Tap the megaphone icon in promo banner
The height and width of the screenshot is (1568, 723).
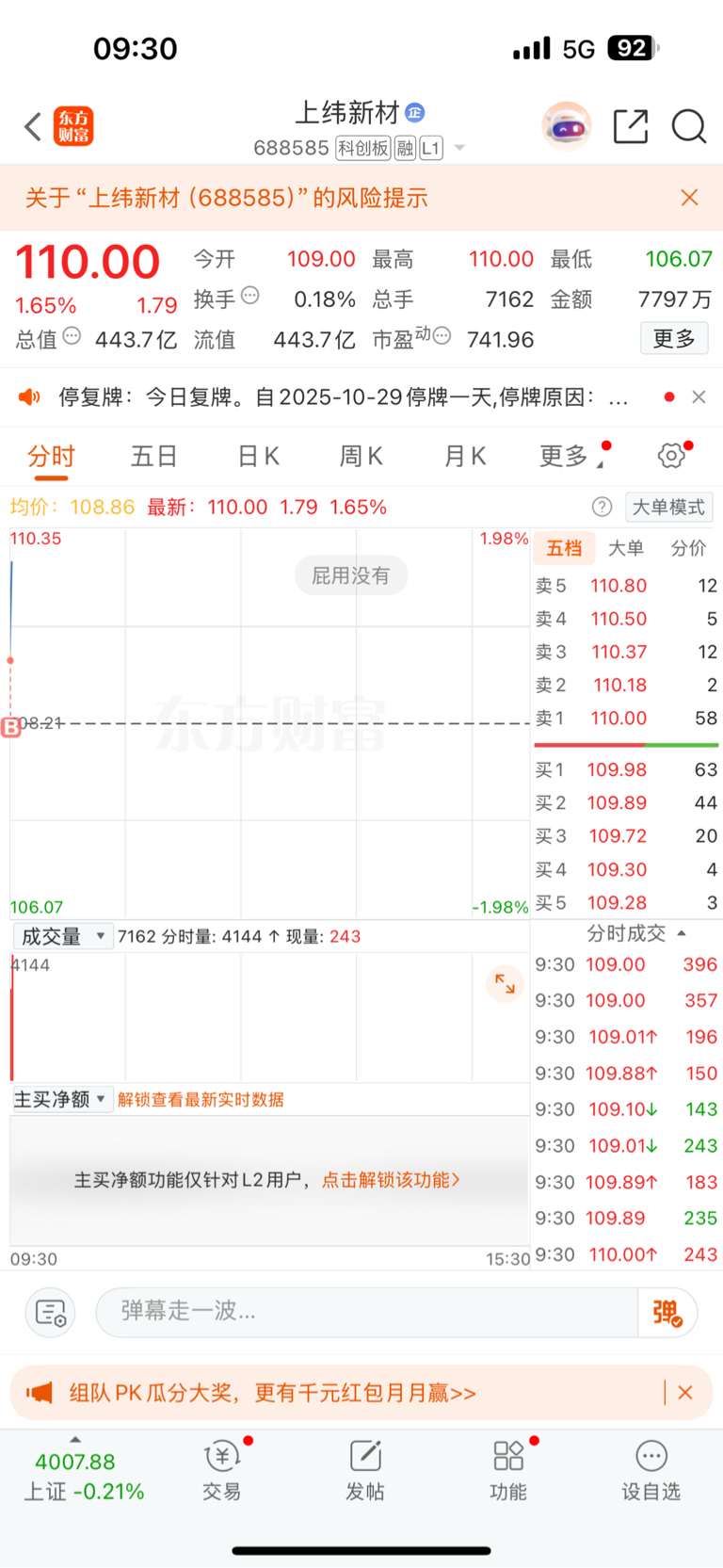(x=40, y=1393)
